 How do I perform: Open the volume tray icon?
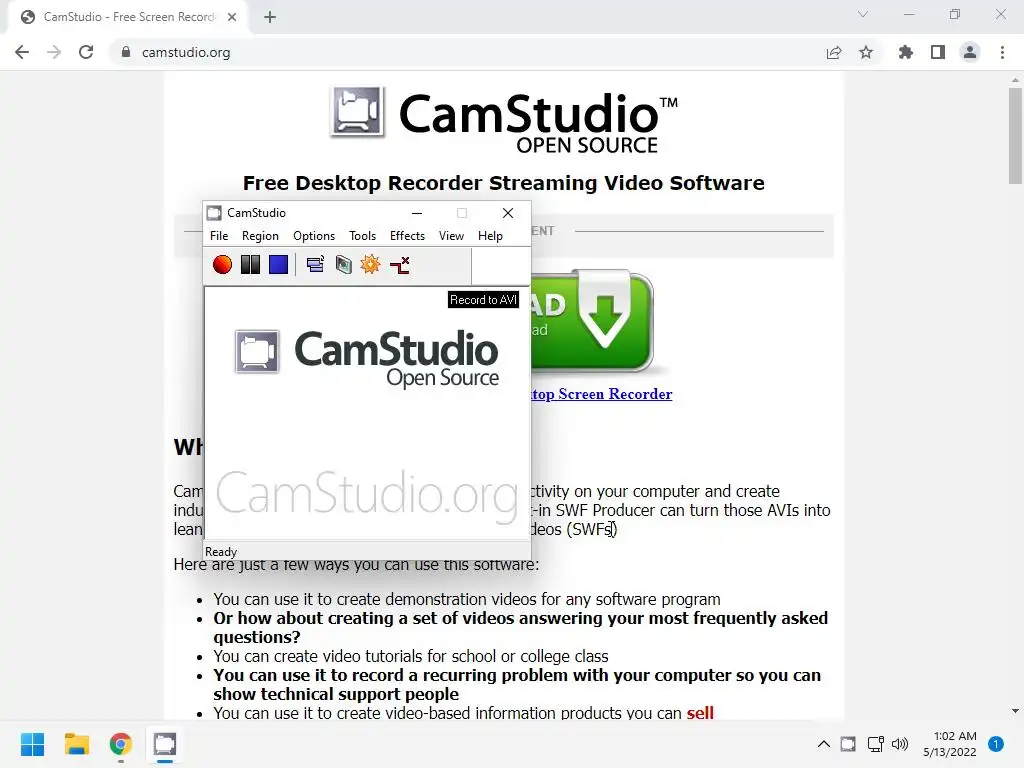point(900,744)
